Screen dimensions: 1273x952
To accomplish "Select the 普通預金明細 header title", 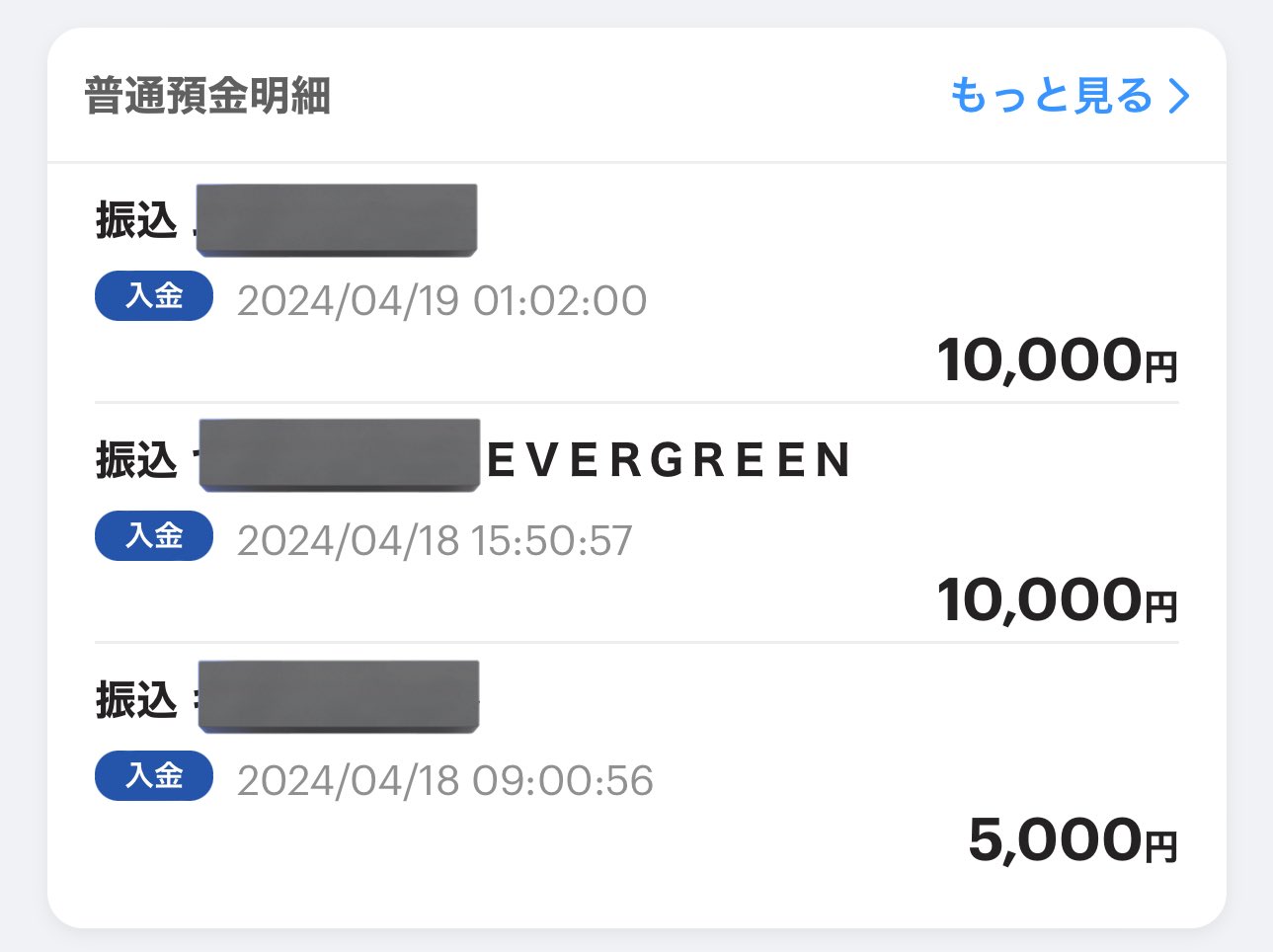I will [x=207, y=97].
